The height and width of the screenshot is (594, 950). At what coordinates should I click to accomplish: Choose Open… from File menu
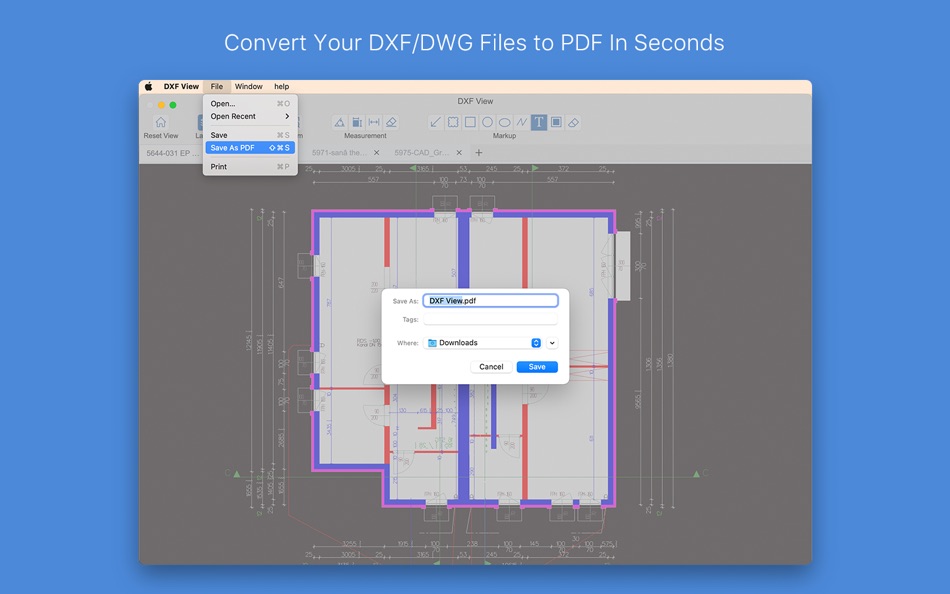[x=250, y=104]
